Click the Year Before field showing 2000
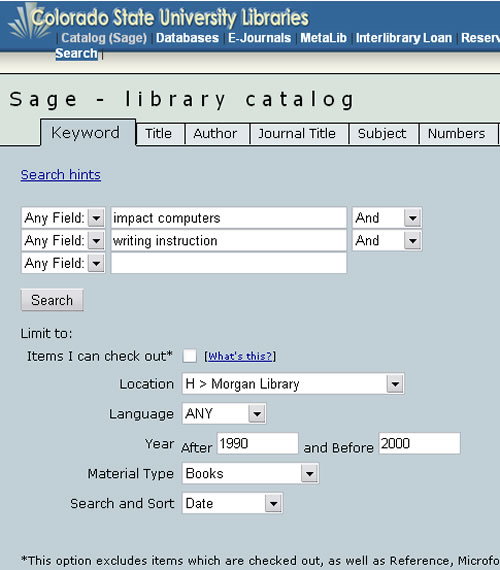 (420, 443)
